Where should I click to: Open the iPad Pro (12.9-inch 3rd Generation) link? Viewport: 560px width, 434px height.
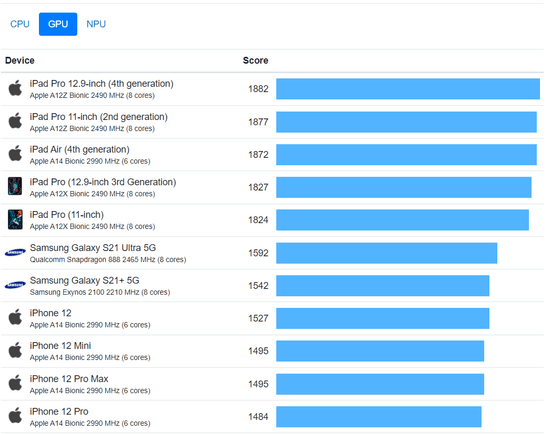point(103,182)
